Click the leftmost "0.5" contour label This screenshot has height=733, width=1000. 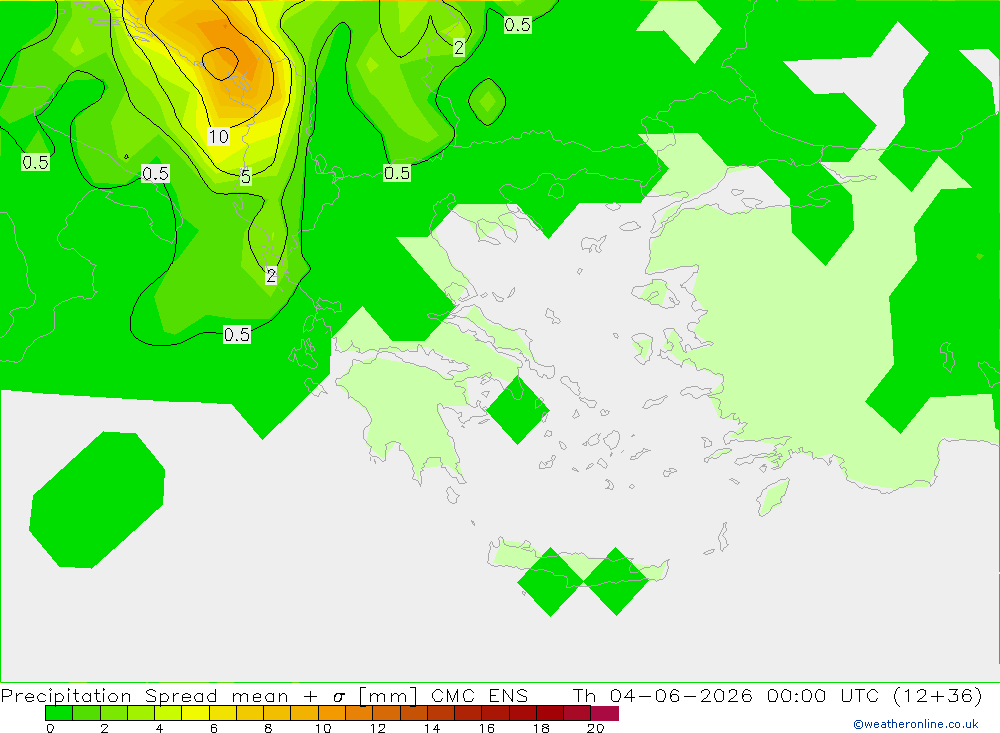click(x=35, y=163)
